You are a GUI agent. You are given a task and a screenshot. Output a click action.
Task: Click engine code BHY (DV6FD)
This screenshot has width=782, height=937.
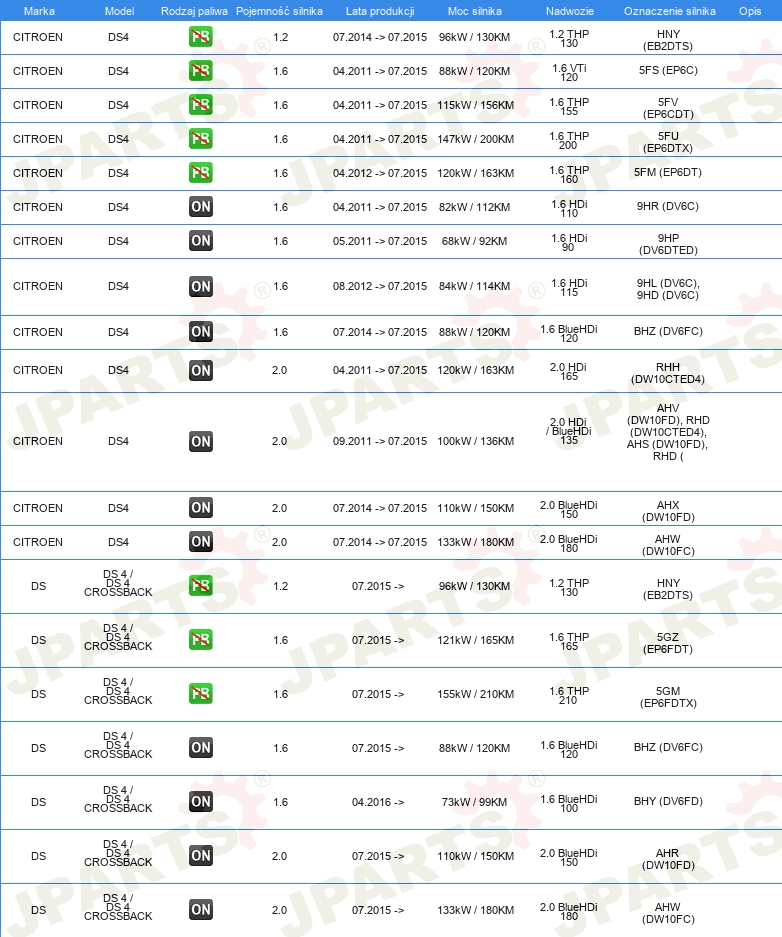click(x=668, y=801)
